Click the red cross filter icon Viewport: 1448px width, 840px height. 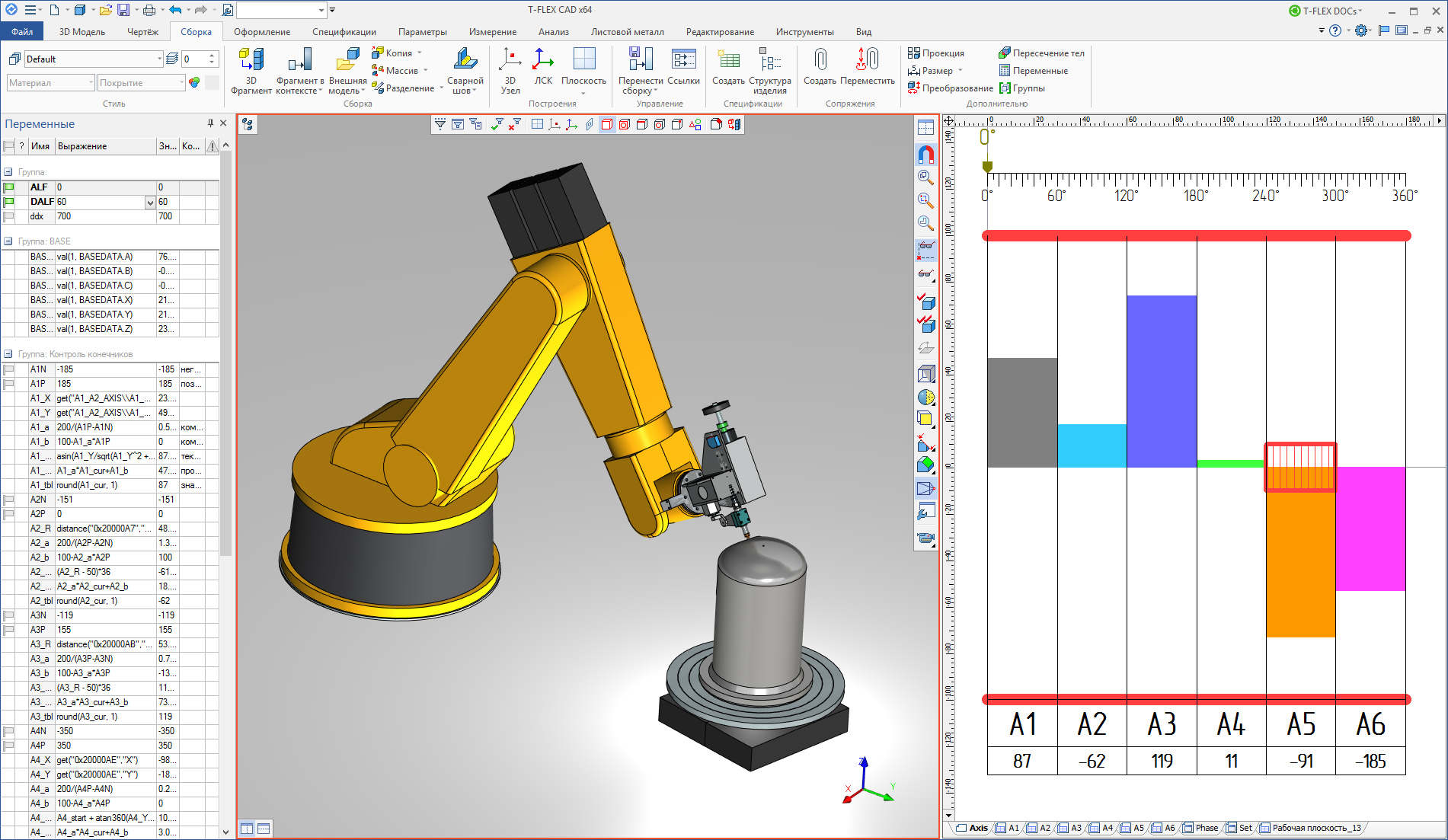point(516,124)
